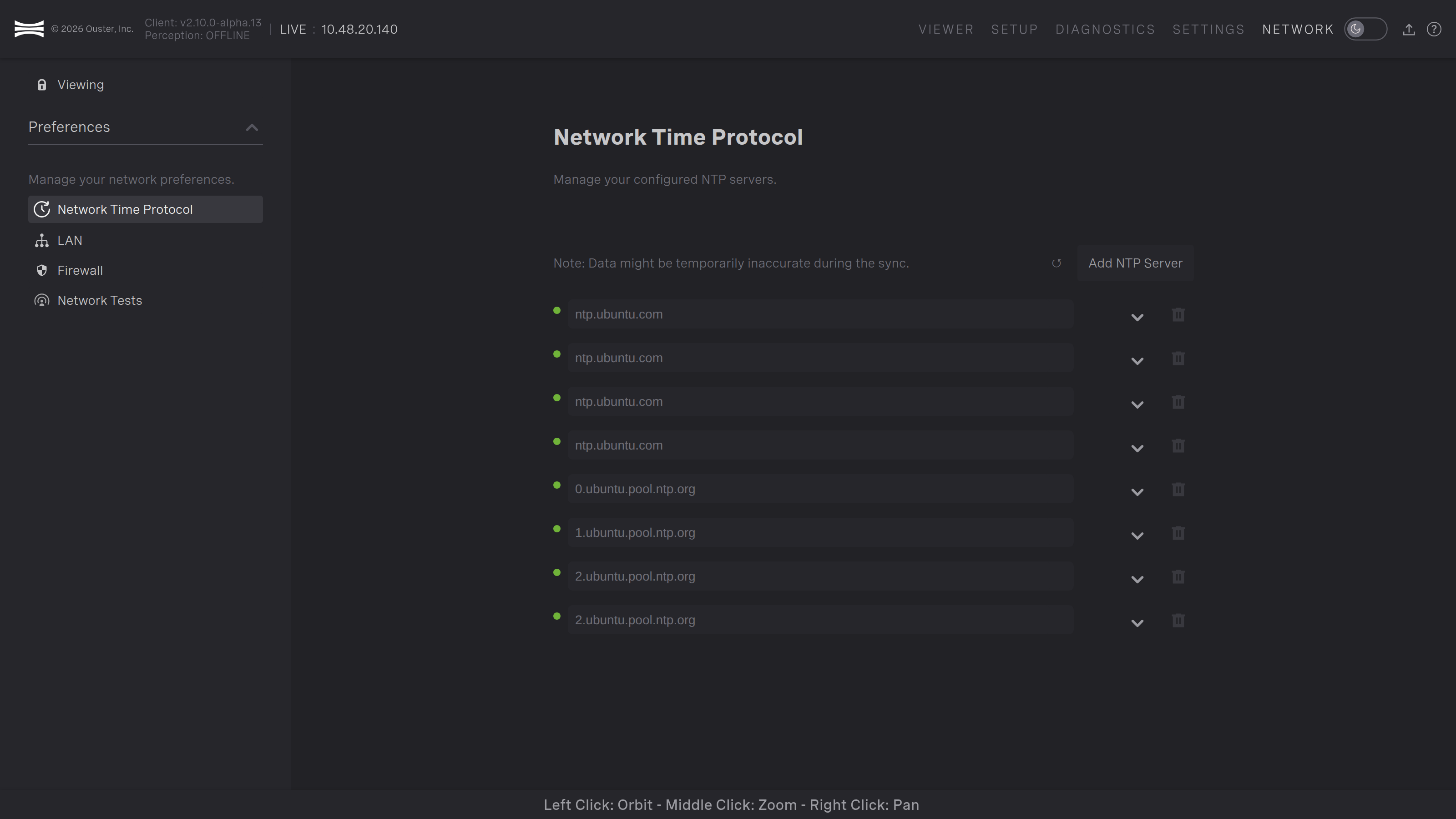
Task: Delete the 1.ubuntu.pool.ntp.org server
Action: tap(1178, 533)
